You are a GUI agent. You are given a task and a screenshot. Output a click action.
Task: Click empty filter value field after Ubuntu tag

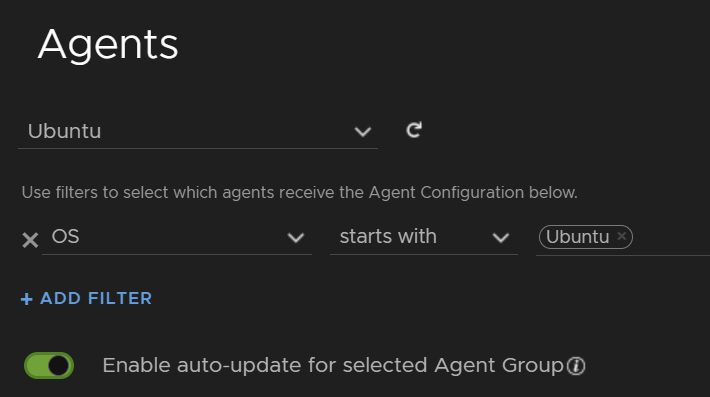[670, 237]
